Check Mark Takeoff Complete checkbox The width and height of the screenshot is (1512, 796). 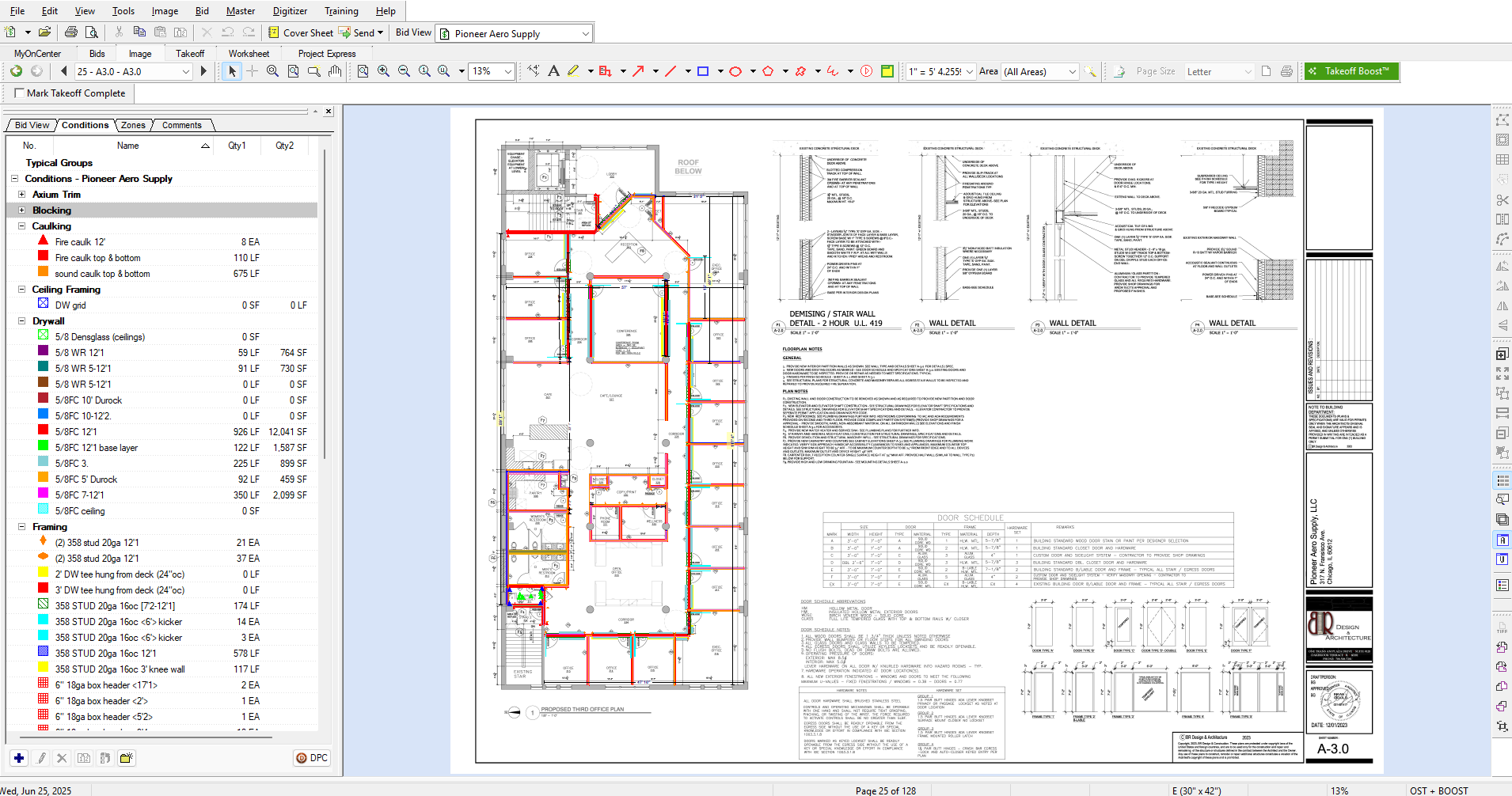20,93
